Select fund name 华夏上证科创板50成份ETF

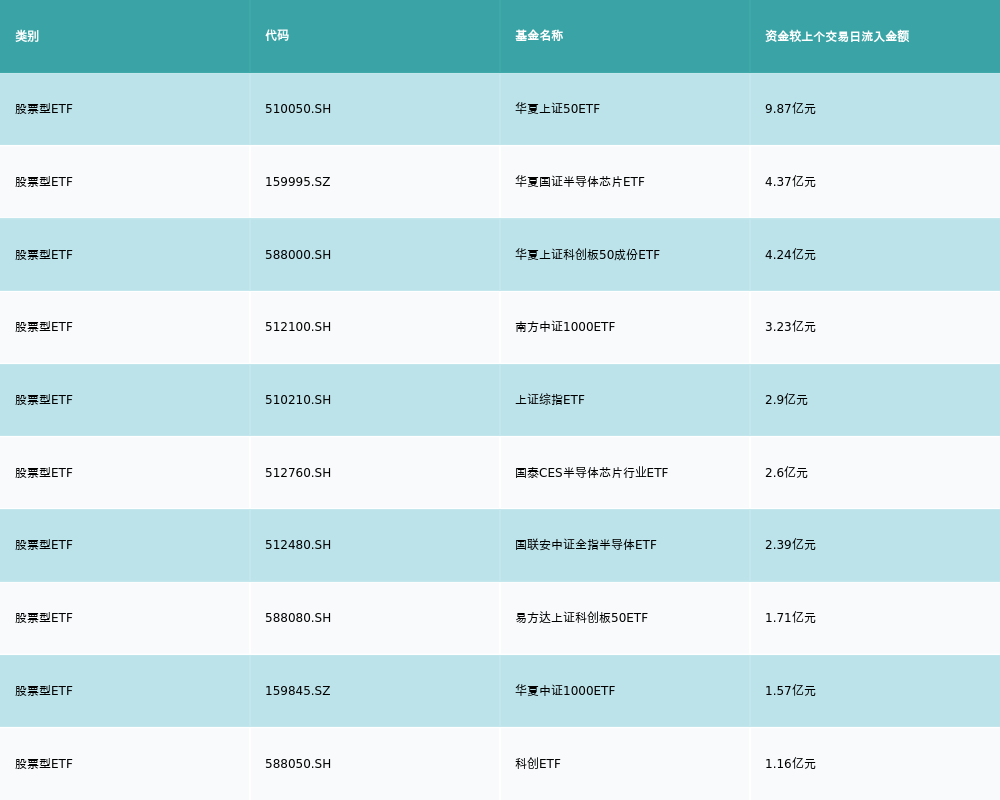point(587,255)
